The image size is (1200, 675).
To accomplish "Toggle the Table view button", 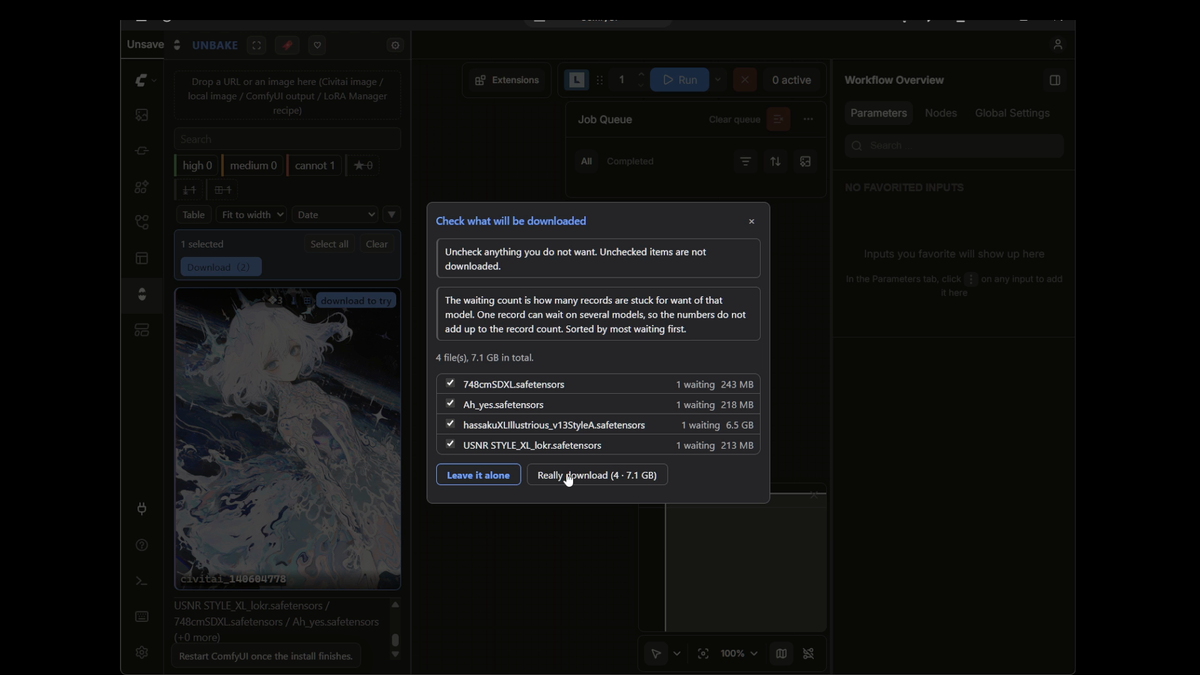I will point(193,215).
